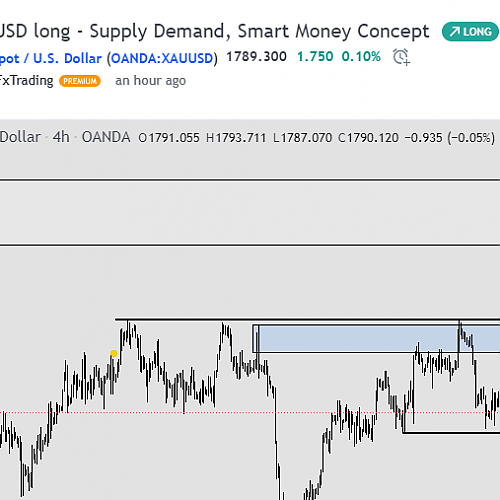Click the yellow dot marker on chart
Screen dimensions: 500x500
tap(114, 353)
